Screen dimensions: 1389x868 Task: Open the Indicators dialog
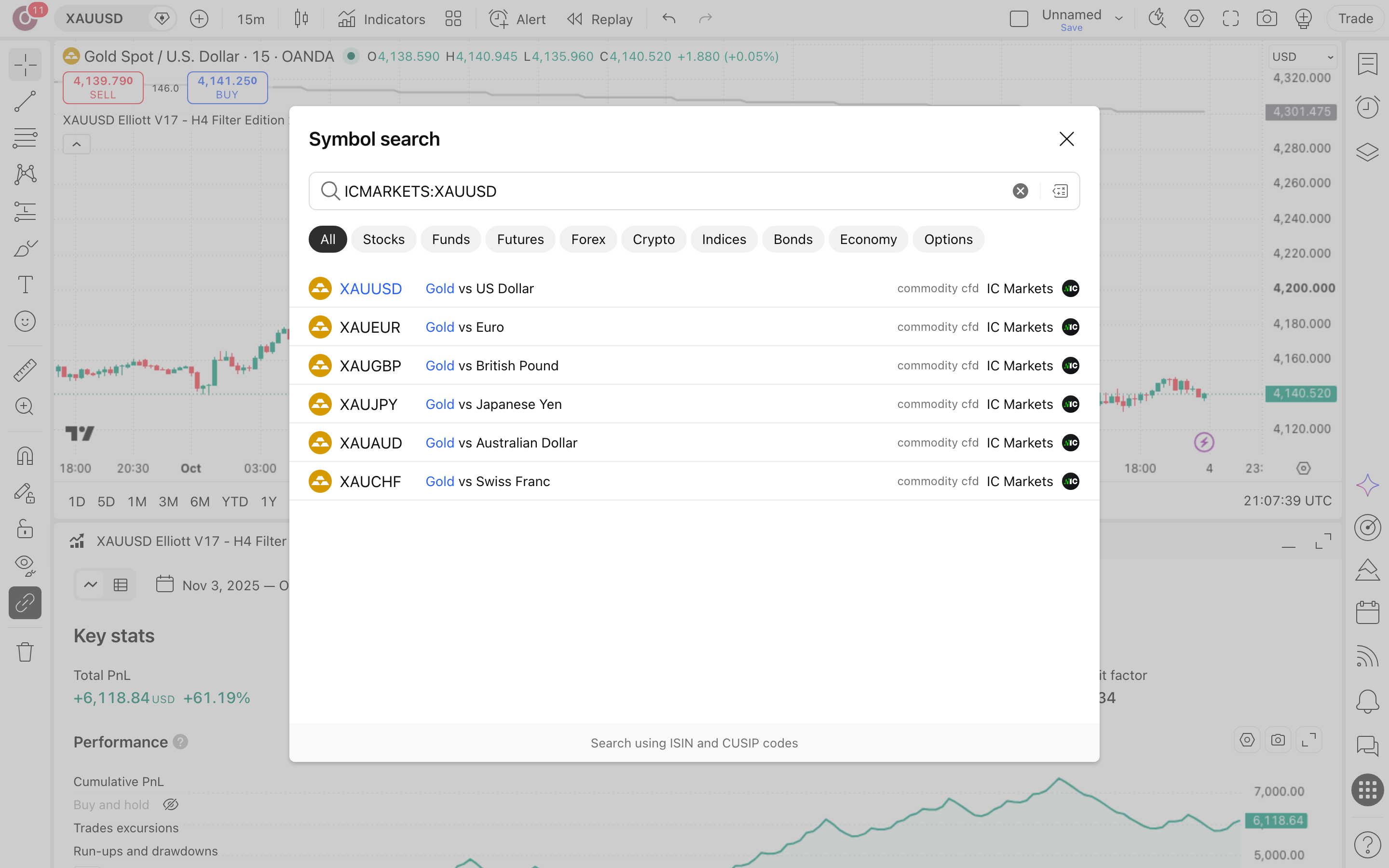click(381, 19)
